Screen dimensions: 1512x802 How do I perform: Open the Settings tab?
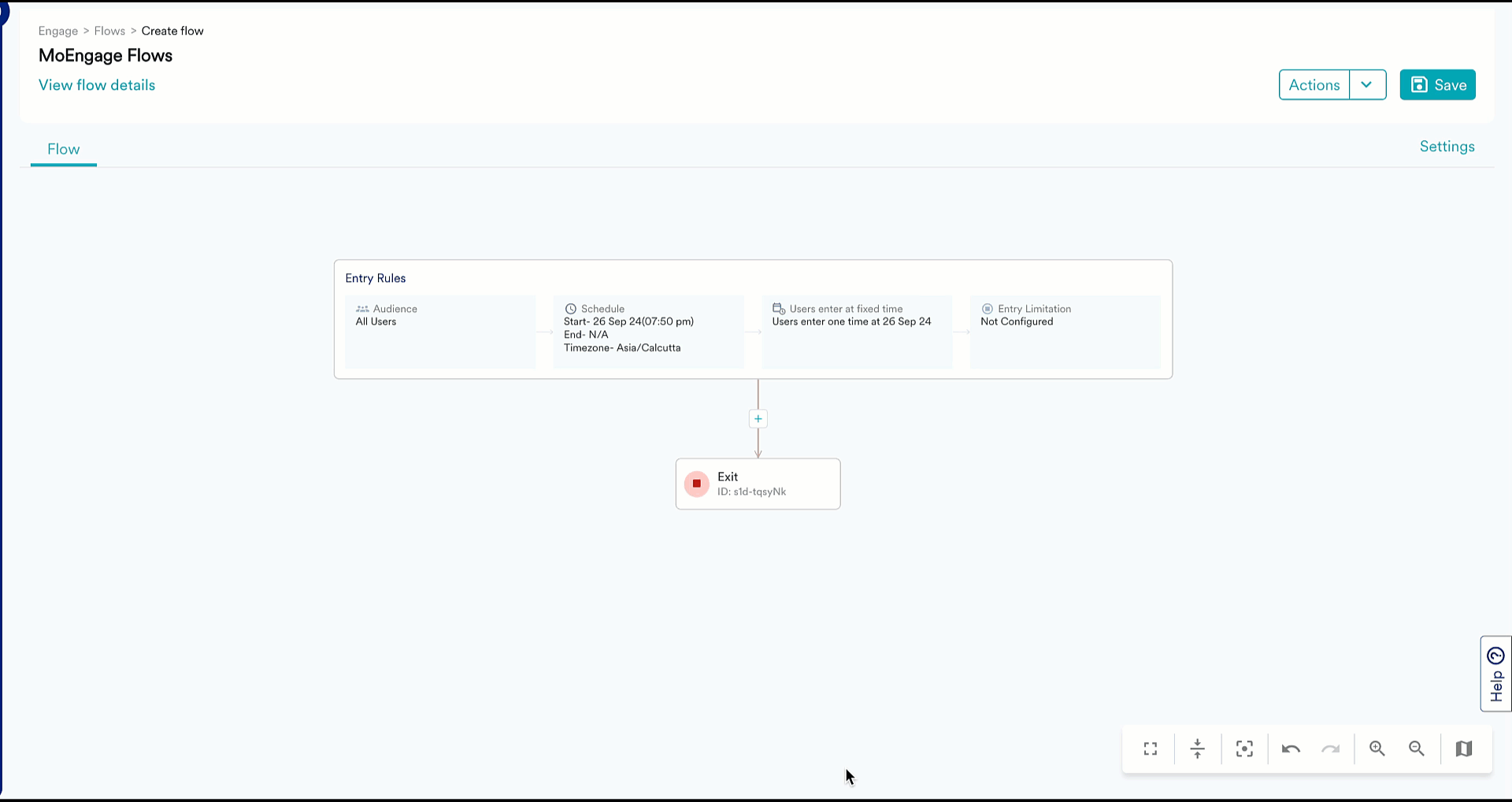click(x=1447, y=147)
